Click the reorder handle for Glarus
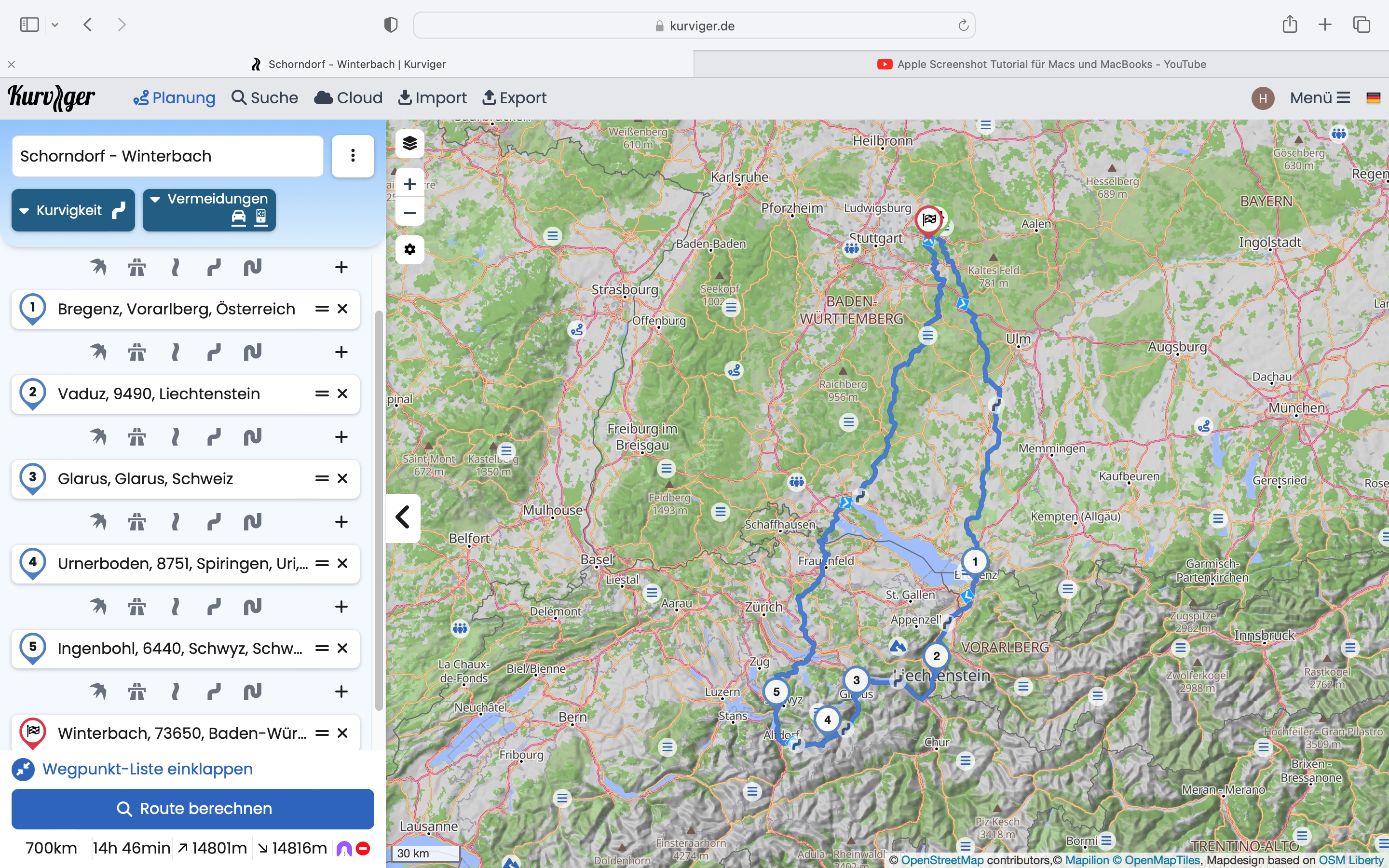This screenshot has height=868, width=1389. coord(322,478)
